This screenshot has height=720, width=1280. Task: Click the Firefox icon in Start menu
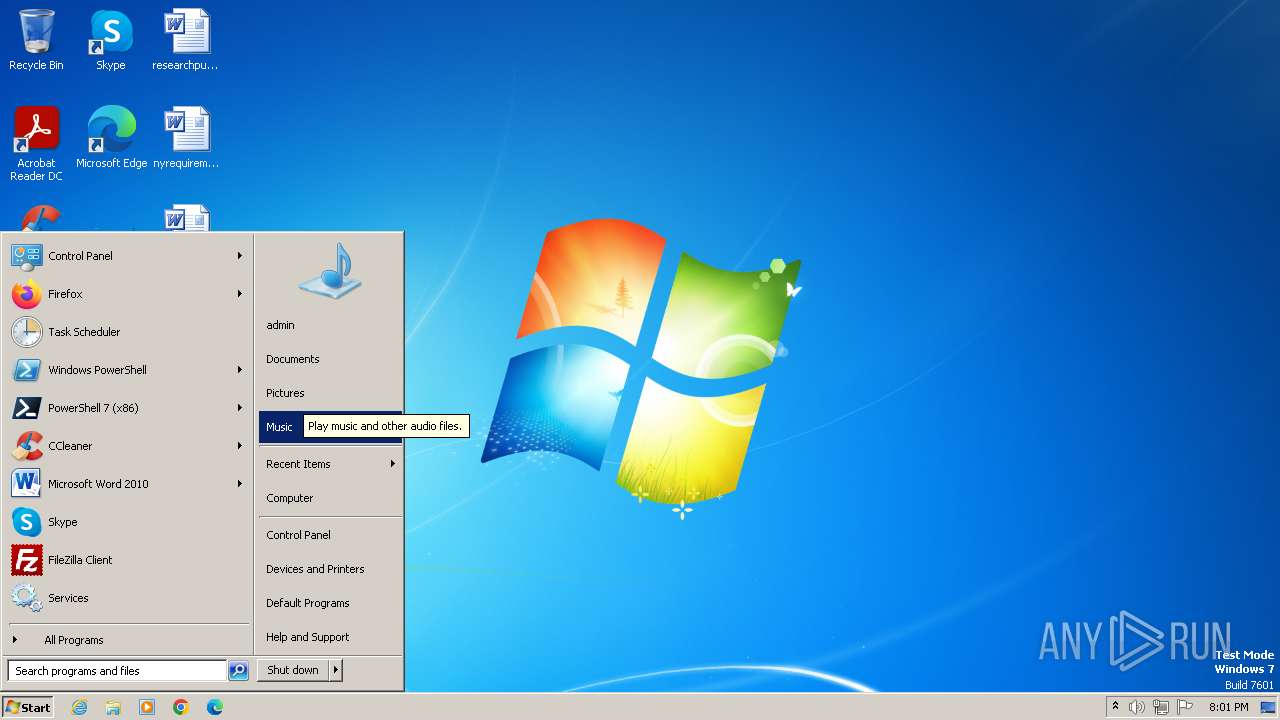coord(26,294)
